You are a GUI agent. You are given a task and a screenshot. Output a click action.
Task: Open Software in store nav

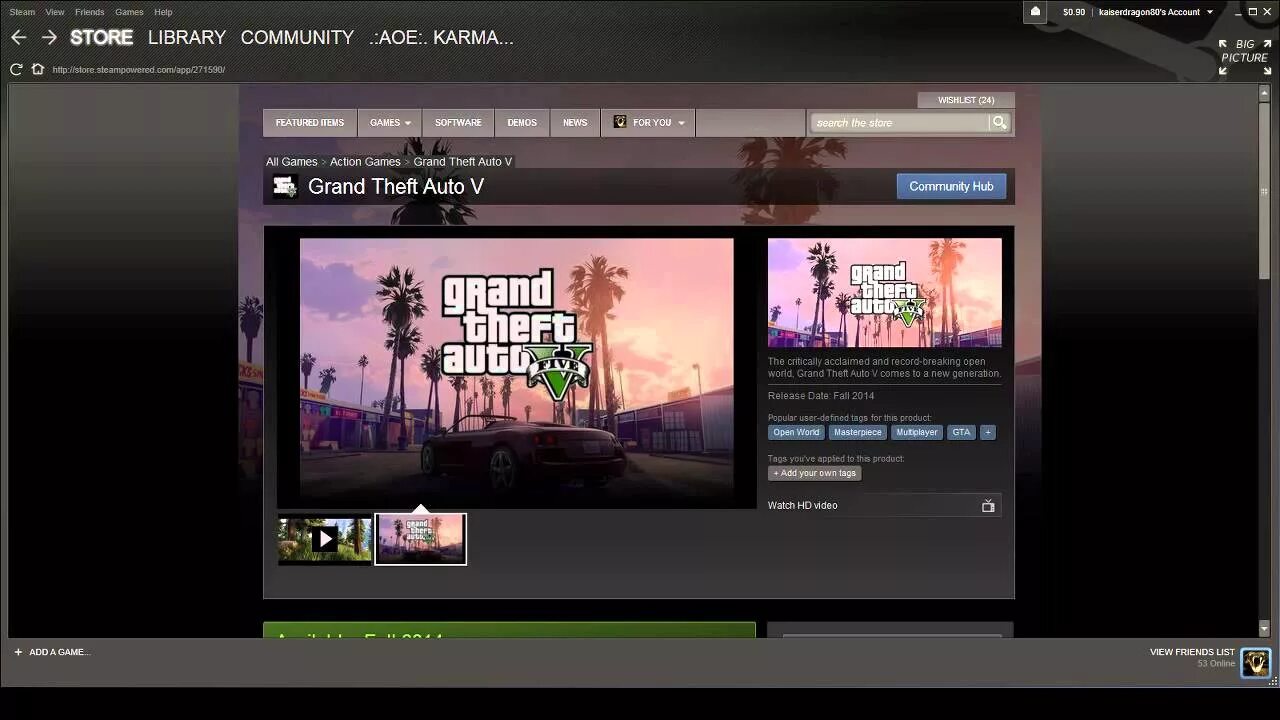pos(458,122)
